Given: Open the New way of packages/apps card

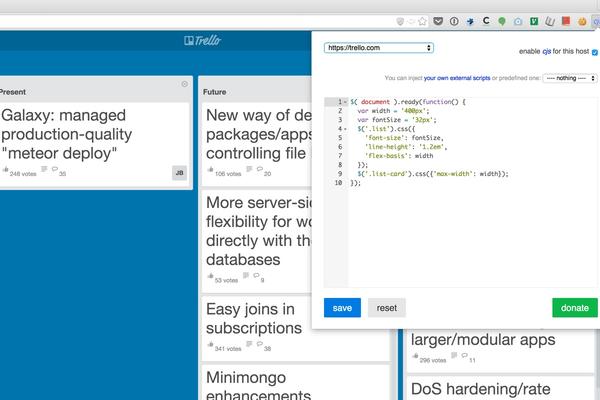Looking at the screenshot, I should coord(256,144).
